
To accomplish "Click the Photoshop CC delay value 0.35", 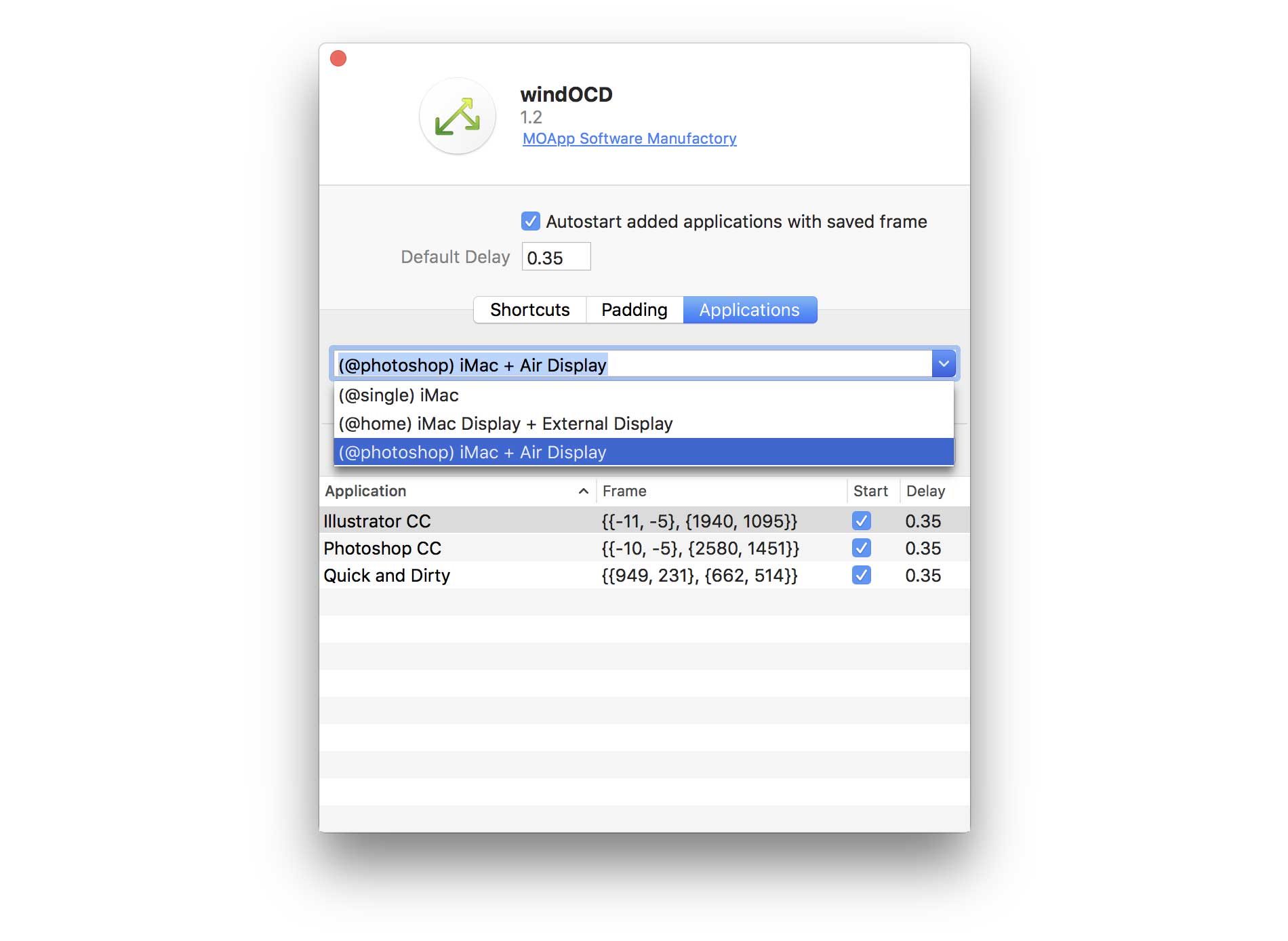I will [923, 548].
